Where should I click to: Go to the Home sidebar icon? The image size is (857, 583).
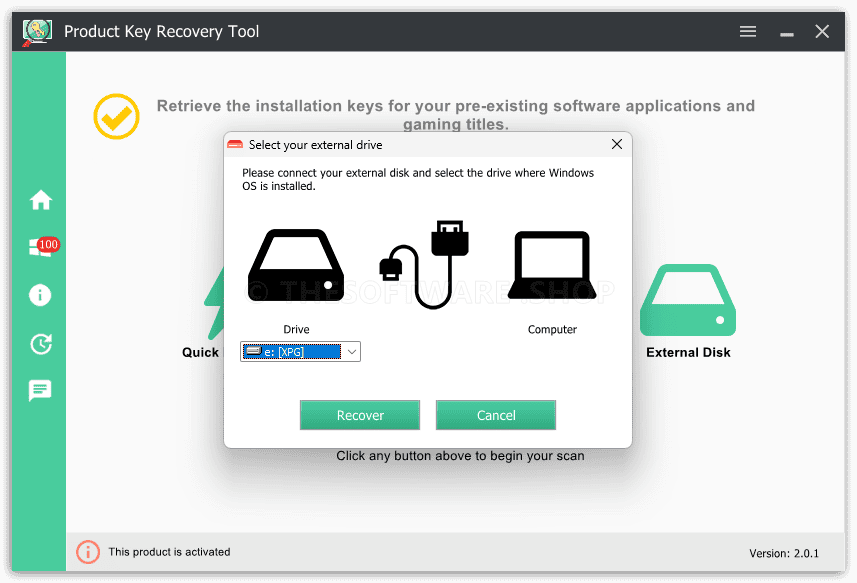point(40,200)
